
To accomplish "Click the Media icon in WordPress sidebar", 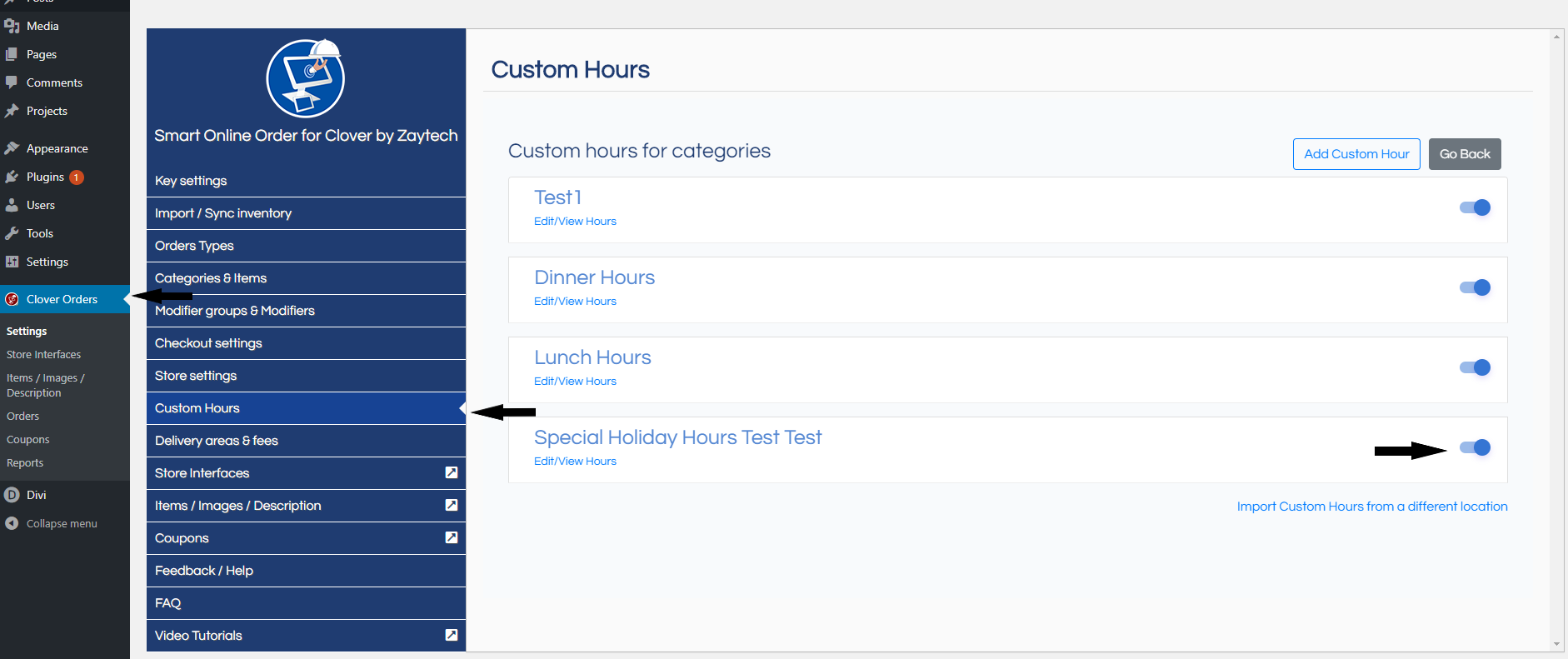I will (12, 26).
